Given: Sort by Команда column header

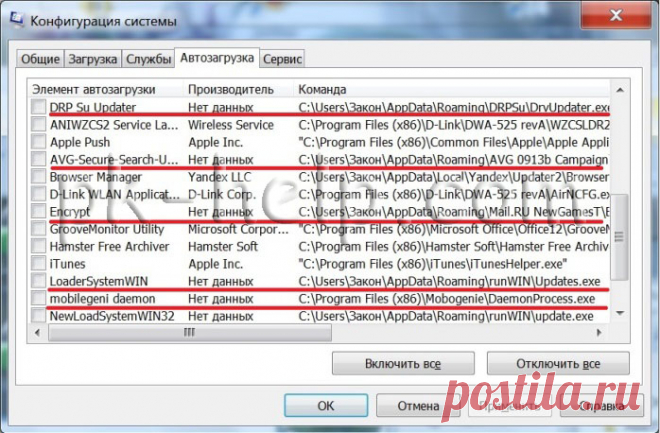Looking at the screenshot, I should click(x=452, y=89).
